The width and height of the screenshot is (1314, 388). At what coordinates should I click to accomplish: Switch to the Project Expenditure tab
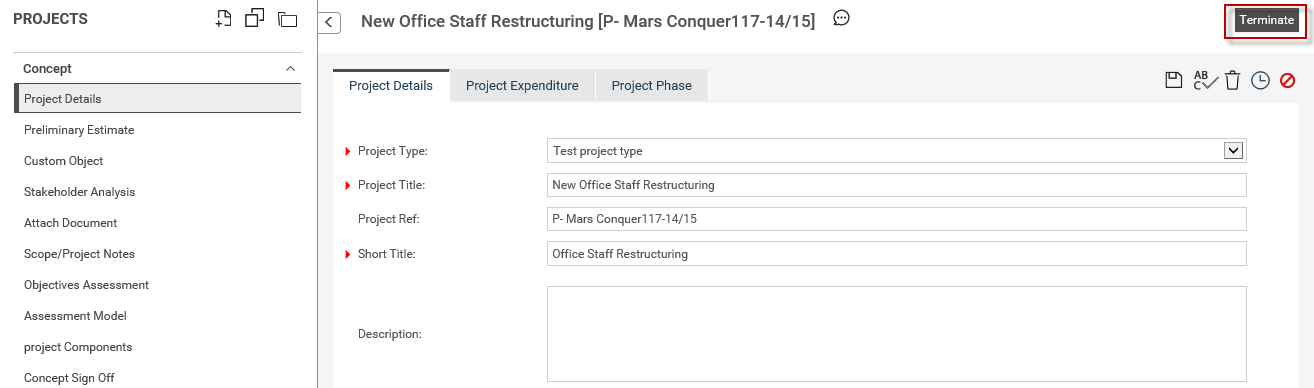tap(522, 86)
